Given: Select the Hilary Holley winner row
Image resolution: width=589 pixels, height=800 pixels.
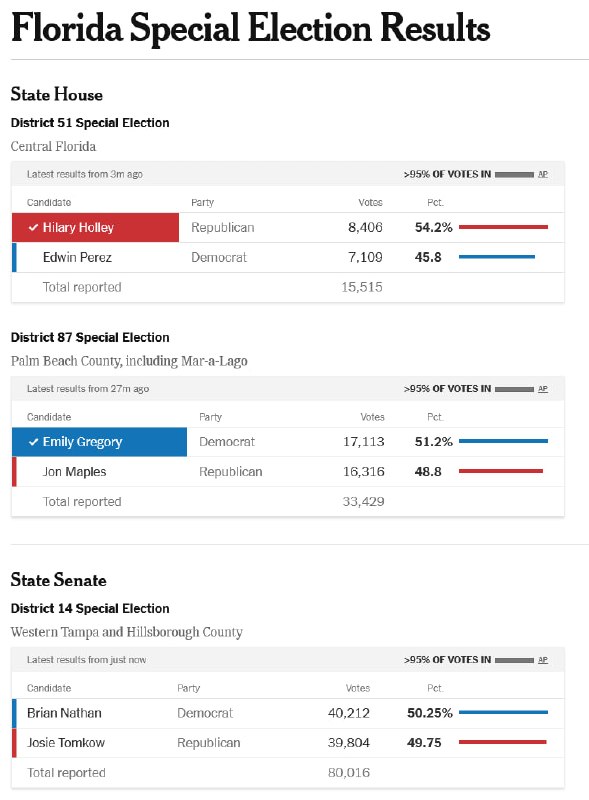Looking at the screenshot, I should pos(288,228).
